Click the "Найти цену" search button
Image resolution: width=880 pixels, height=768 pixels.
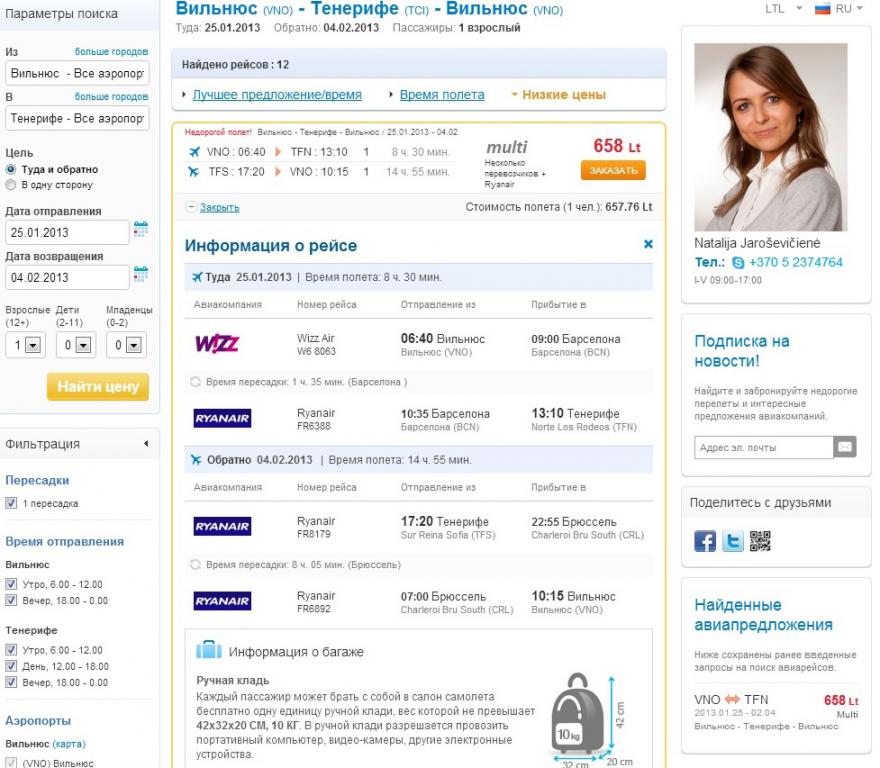(98, 387)
